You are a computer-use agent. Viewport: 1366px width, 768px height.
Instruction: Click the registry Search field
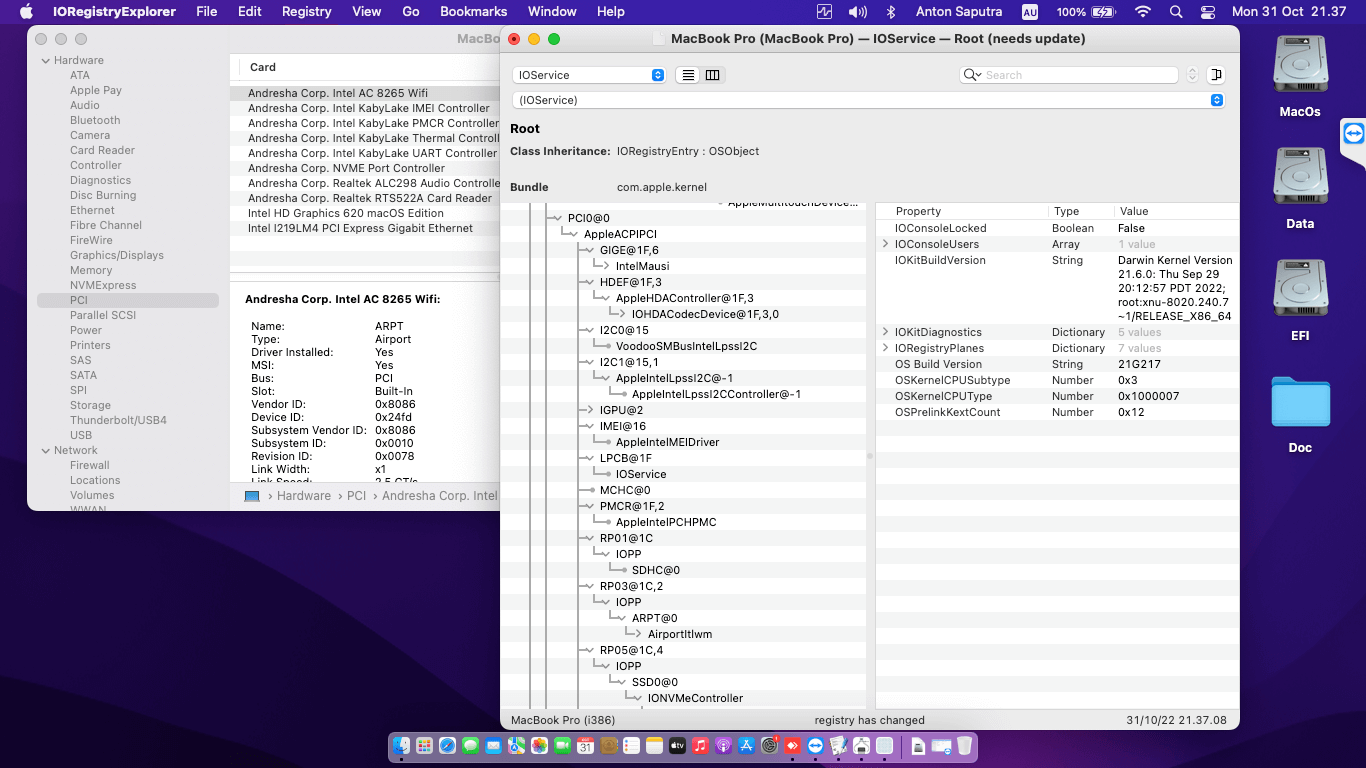pos(1075,75)
